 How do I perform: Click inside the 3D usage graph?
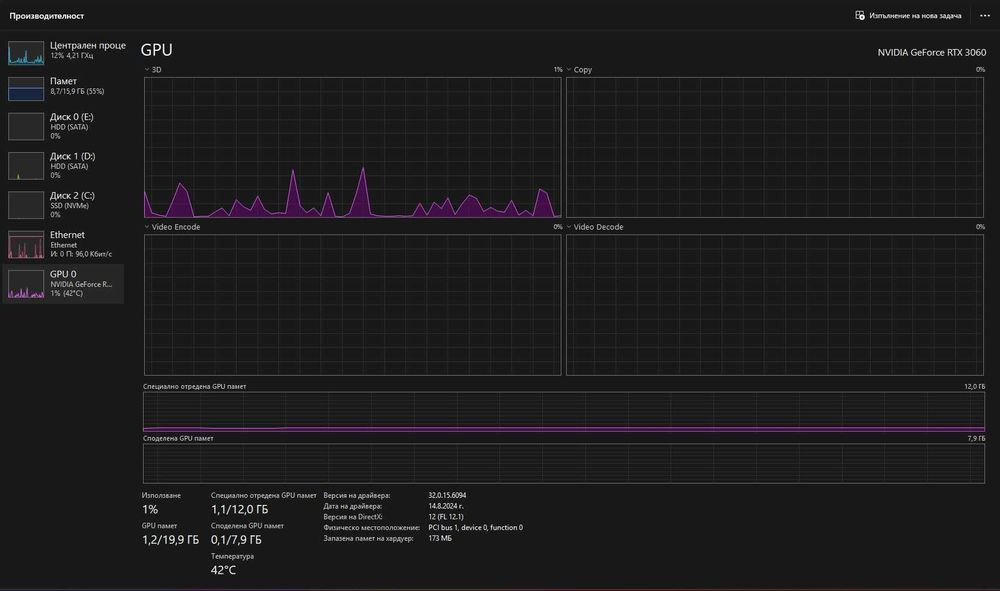(352, 147)
